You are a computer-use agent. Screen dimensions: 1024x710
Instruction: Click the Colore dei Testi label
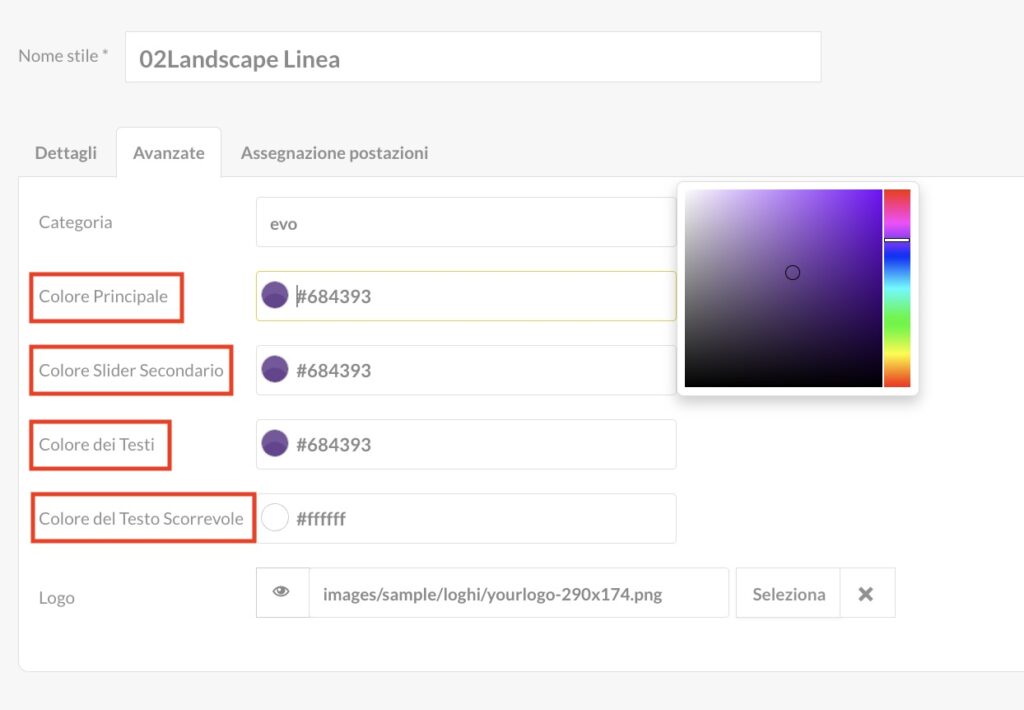pyautogui.click(x=97, y=445)
